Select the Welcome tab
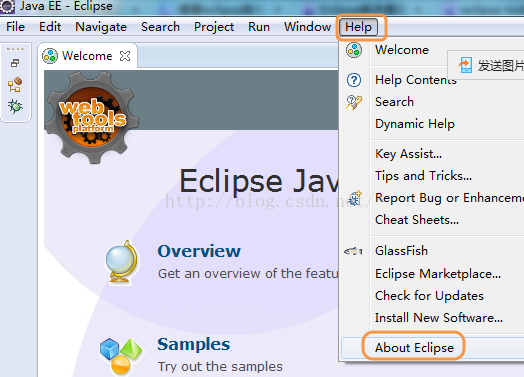The width and height of the screenshot is (524, 377). pos(87,56)
